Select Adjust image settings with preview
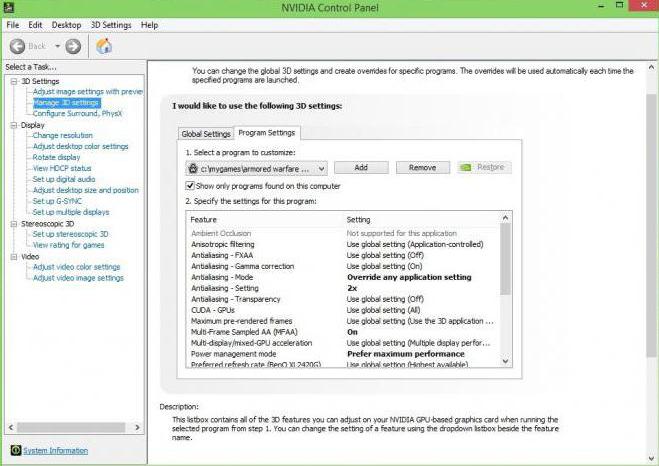The width and height of the screenshot is (659, 466). click(88, 92)
